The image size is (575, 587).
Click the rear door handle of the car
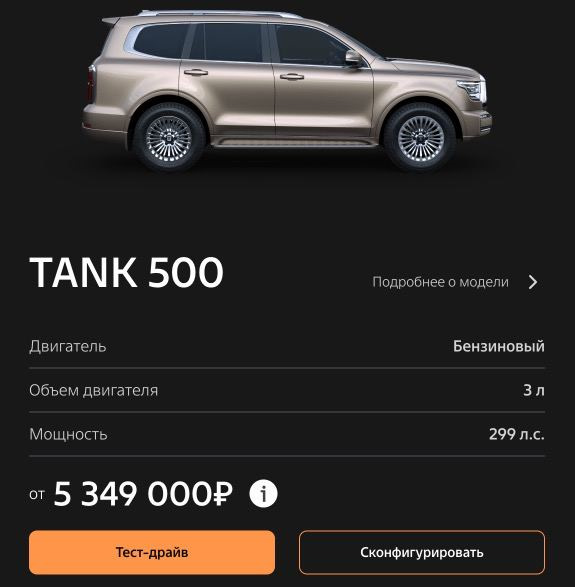tap(195, 72)
